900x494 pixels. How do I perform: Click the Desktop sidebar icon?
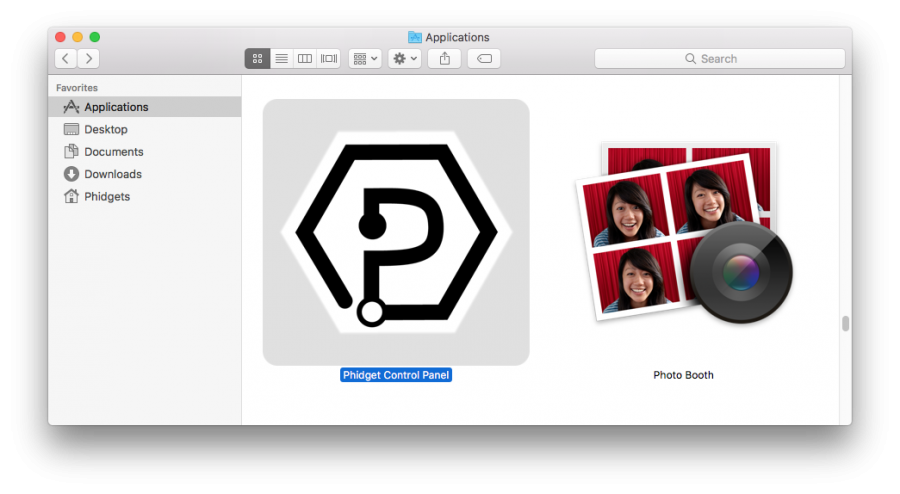coord(71,129)
